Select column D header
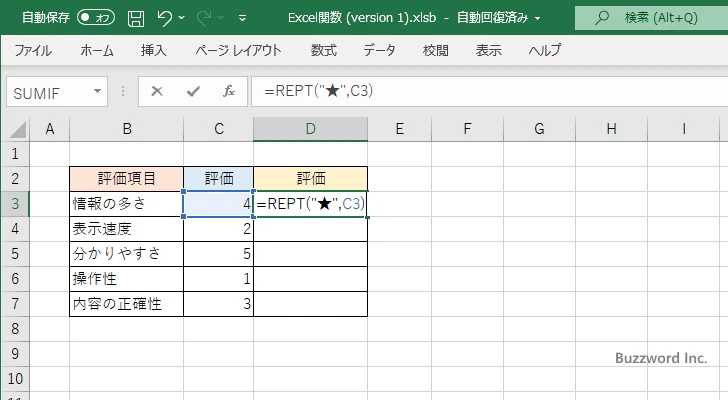 (x=311, y=129)
